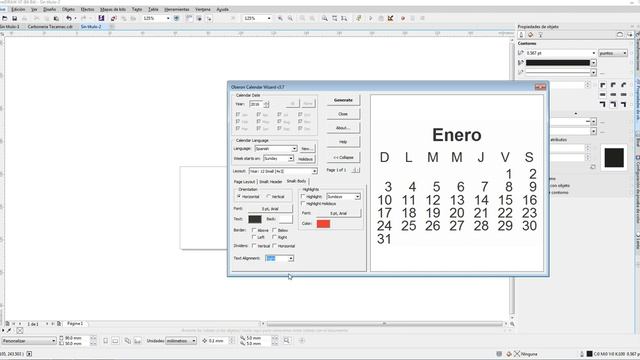Click the Undo arrow icon
Image resolution: width=640 pixels, height=360 pixels.
pos(69,18)
